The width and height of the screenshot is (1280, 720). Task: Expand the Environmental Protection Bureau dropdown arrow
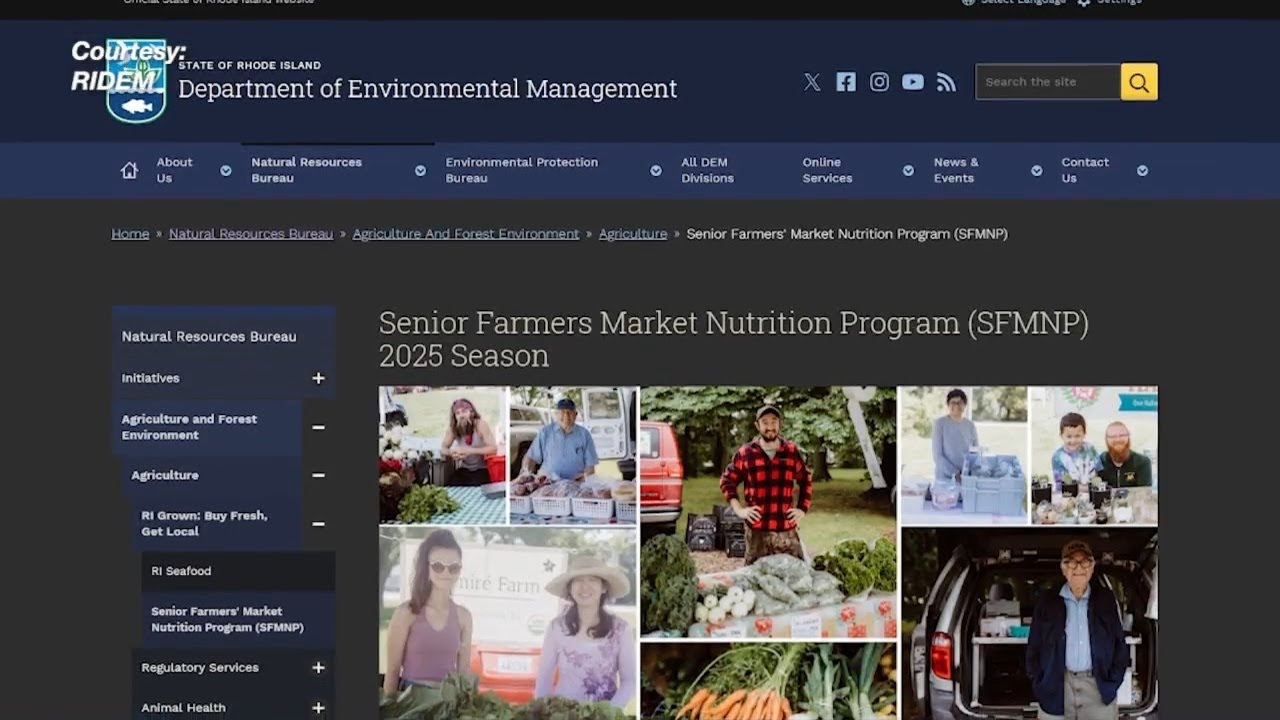pos(656,170)
